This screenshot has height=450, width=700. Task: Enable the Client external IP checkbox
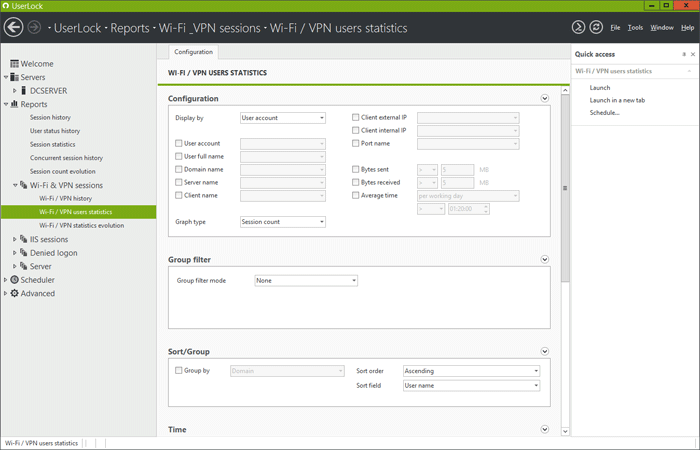click(355, 117)
